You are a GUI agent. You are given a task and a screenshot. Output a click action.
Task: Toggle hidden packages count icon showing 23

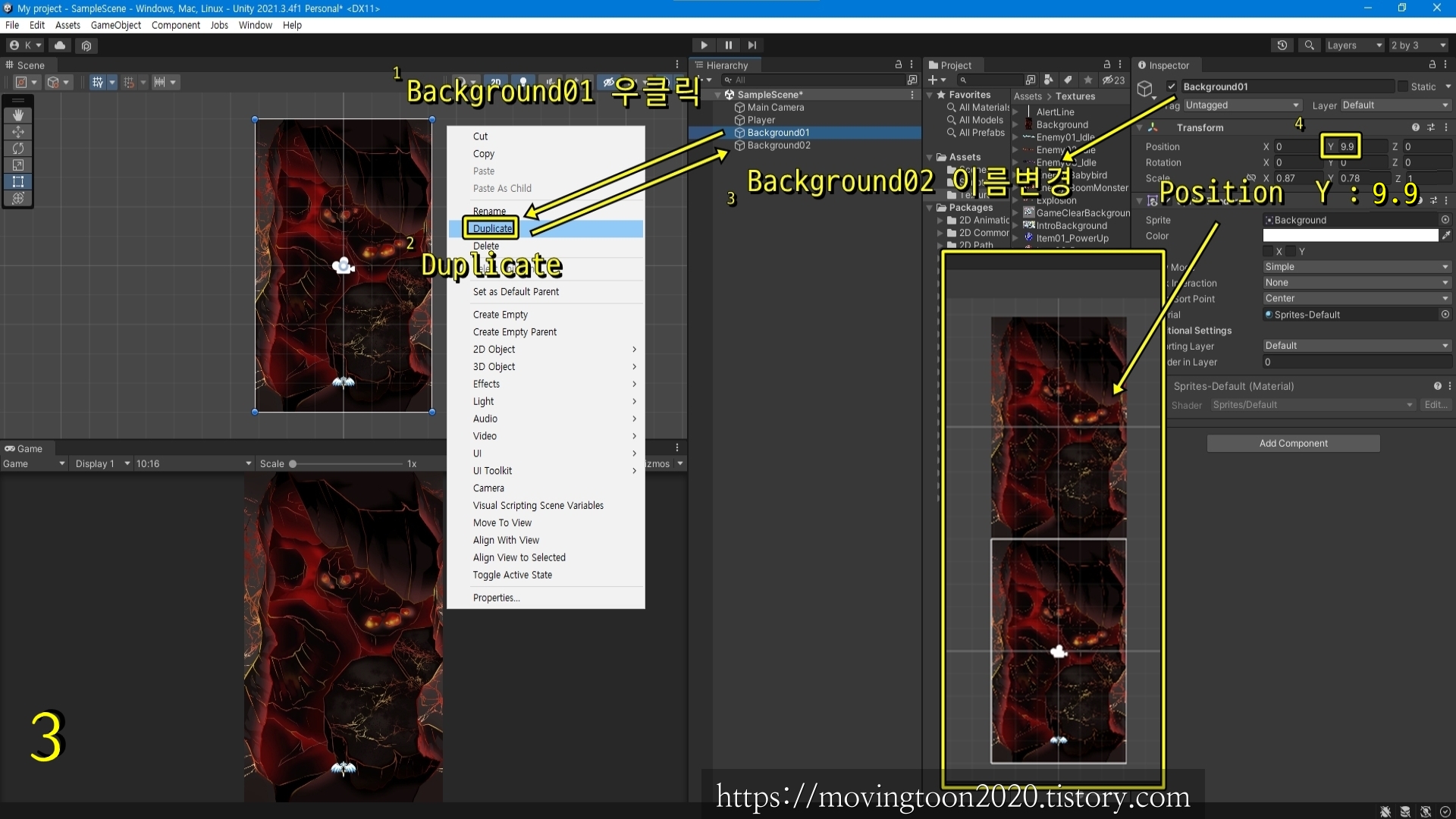click(x=1113, y=80)
